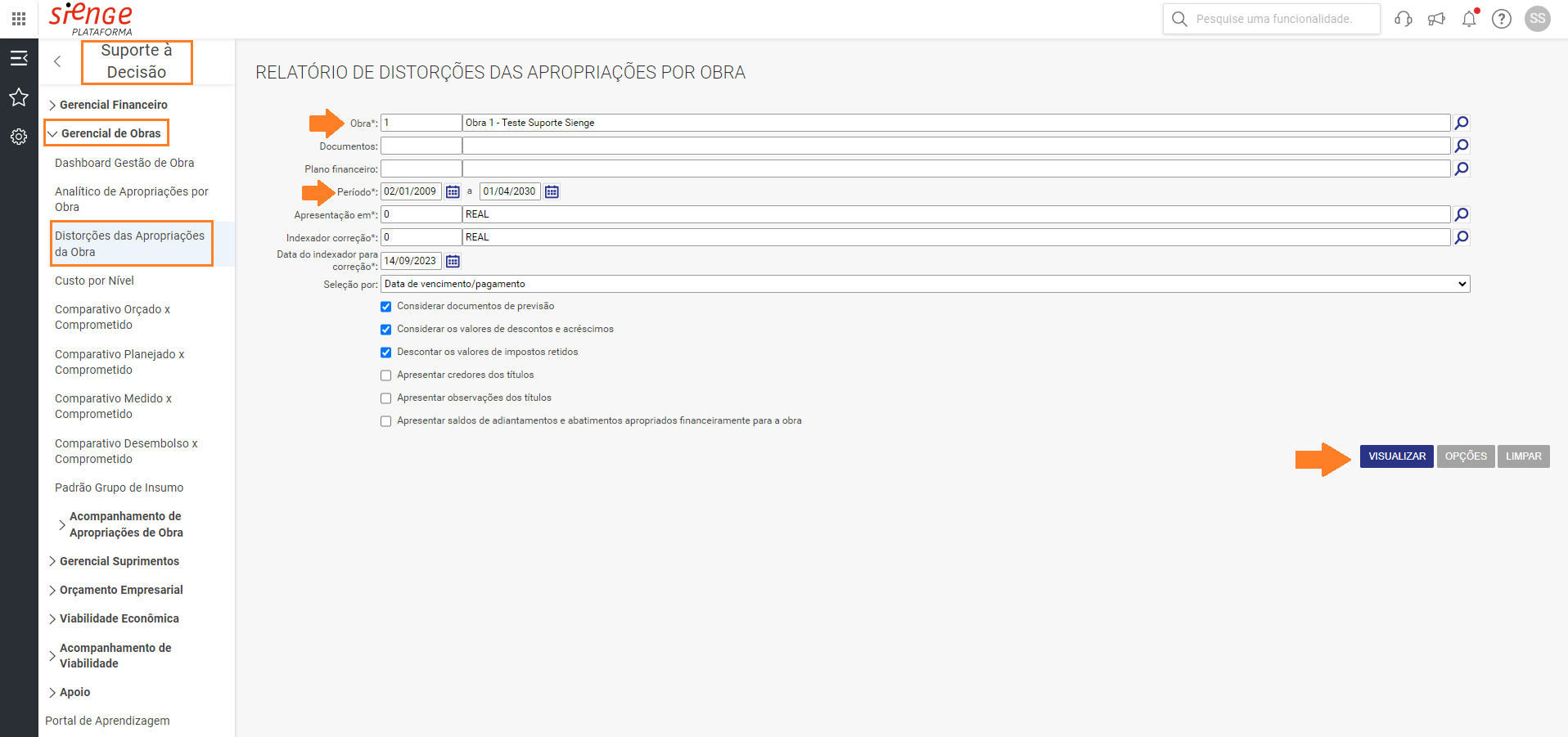Open Comparativo Medido x Comprometido
Screen dimensions: 1568x737
tap(113, 407)
